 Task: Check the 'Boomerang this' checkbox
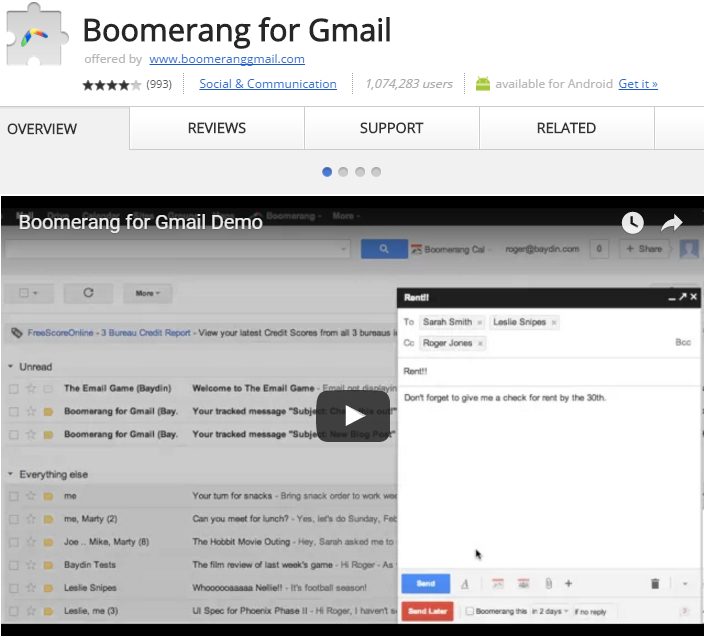470,611
